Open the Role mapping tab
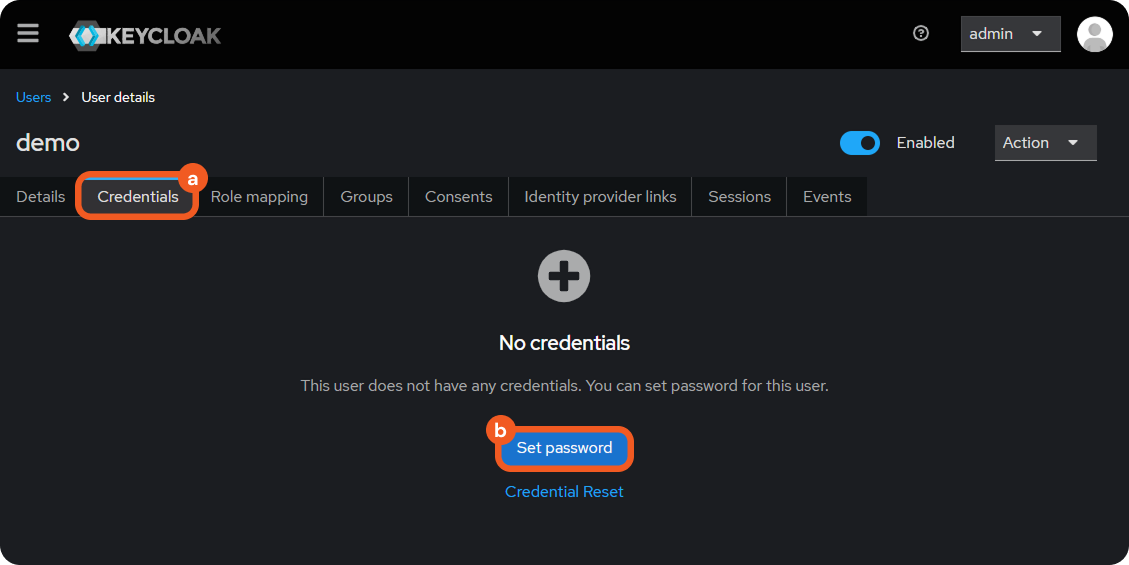This screenshot has height=565, width=1129. tap(259, 197)
